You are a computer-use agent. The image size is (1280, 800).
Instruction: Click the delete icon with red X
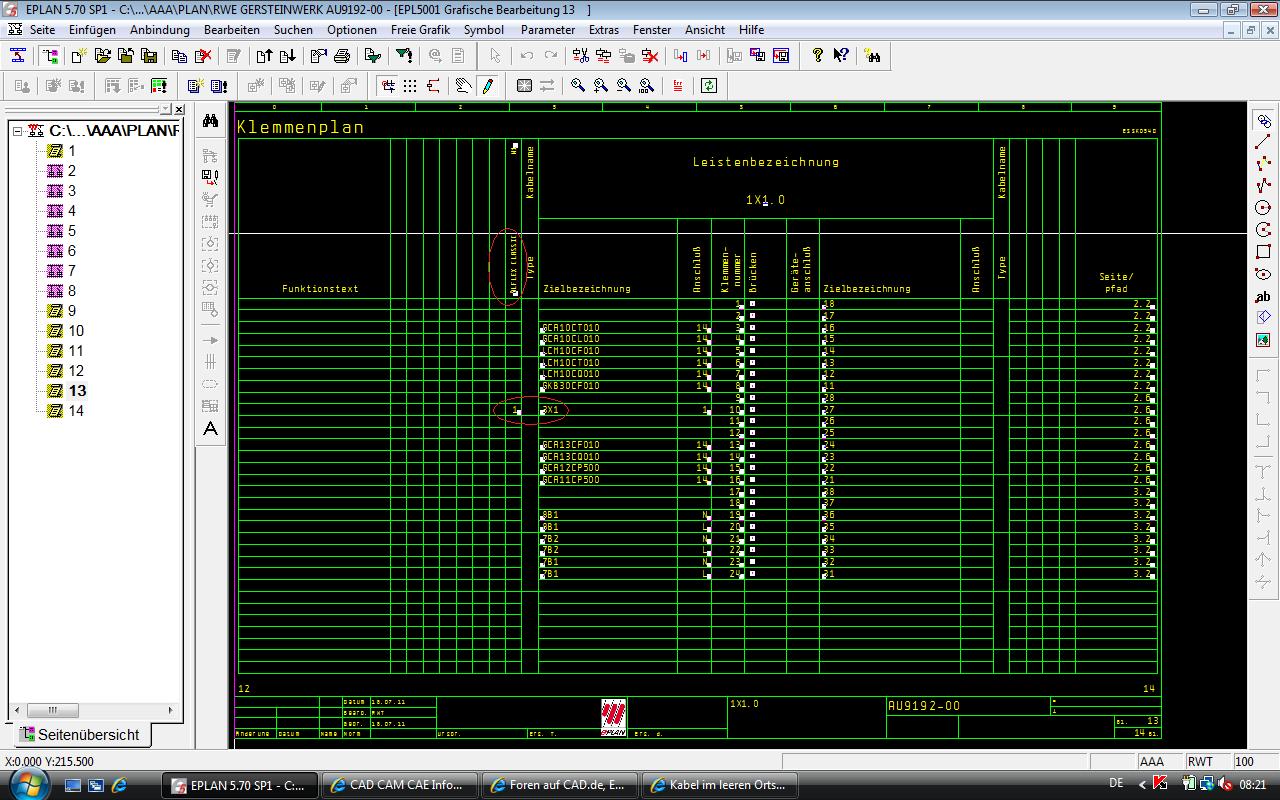click(x=203, y=56)
